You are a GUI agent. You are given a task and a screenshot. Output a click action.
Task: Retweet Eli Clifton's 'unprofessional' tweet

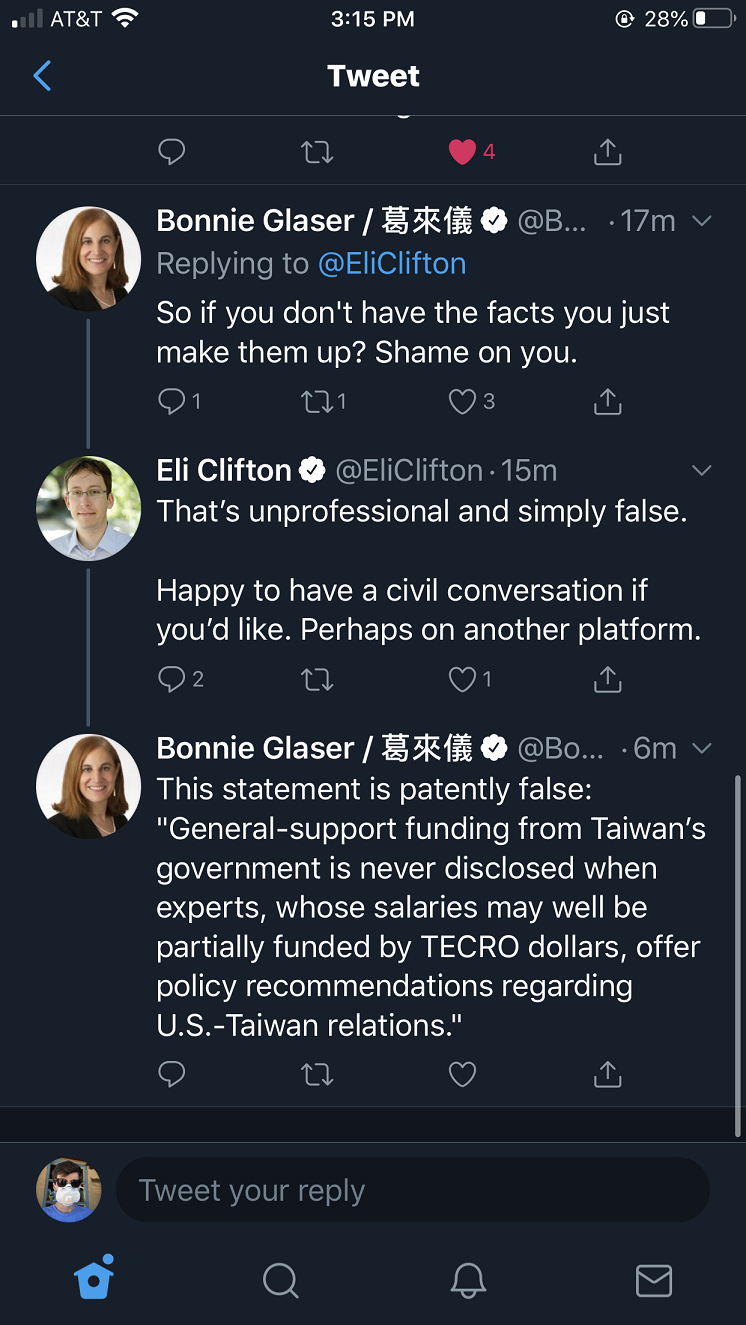point(317,680)
